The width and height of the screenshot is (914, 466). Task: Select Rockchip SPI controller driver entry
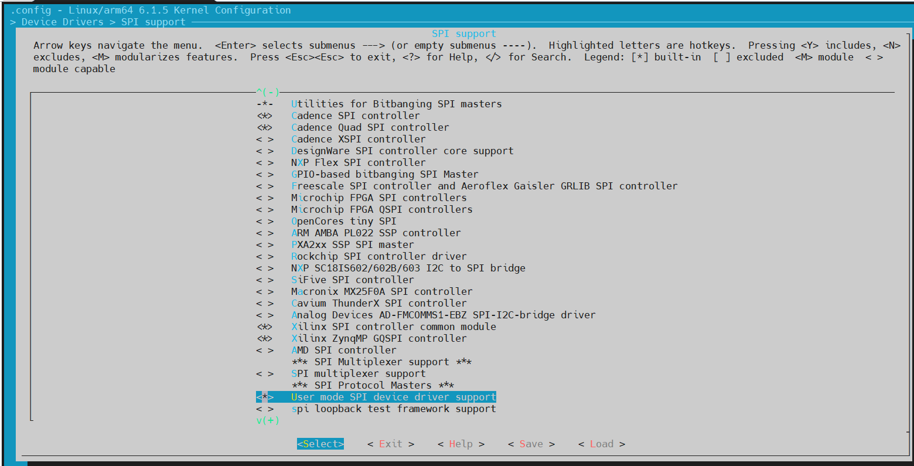pos(378,257)
